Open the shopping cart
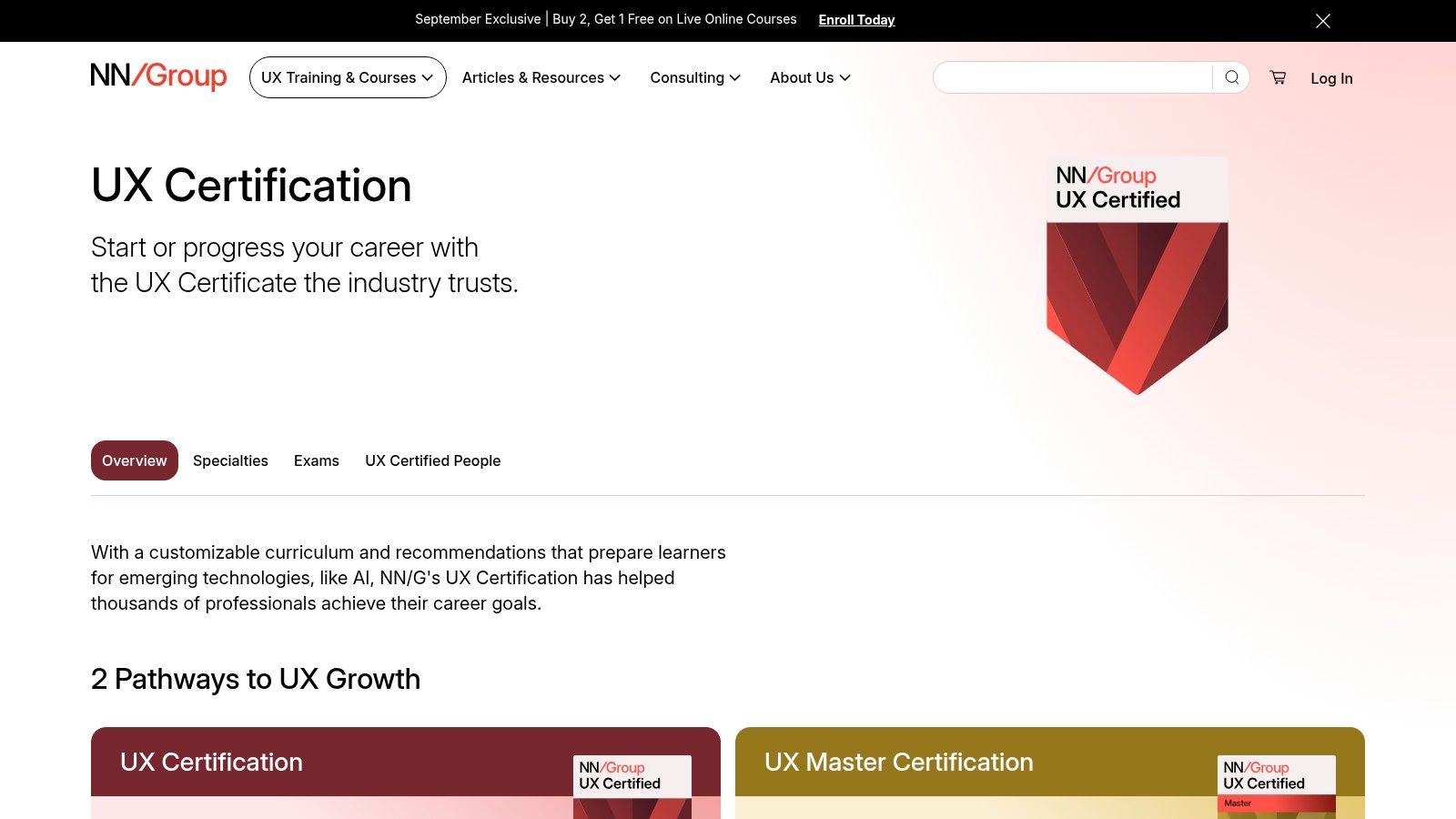 point(1279,77)
